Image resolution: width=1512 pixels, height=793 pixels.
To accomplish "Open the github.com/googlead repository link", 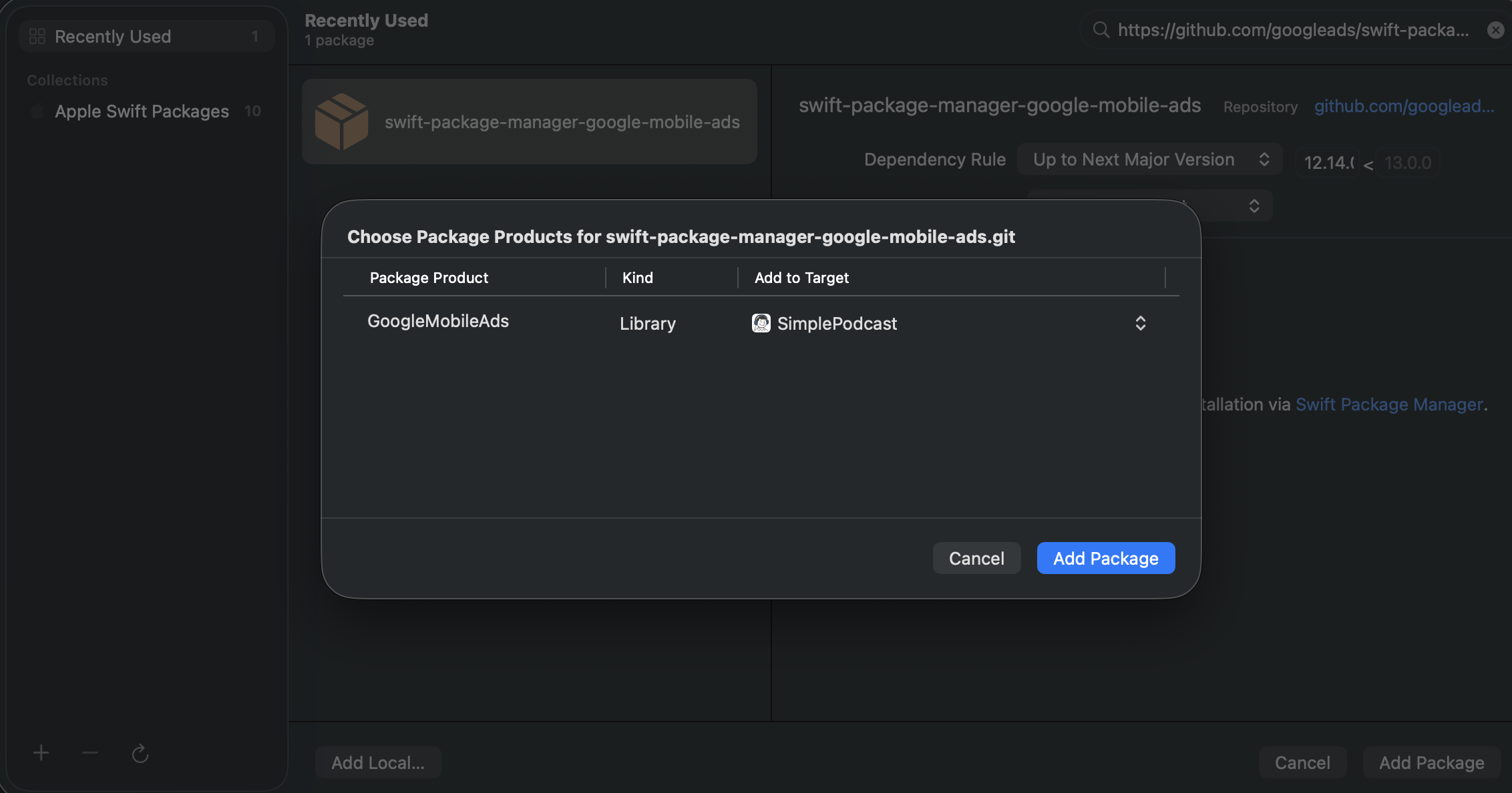I will [x=1404, y=106].
